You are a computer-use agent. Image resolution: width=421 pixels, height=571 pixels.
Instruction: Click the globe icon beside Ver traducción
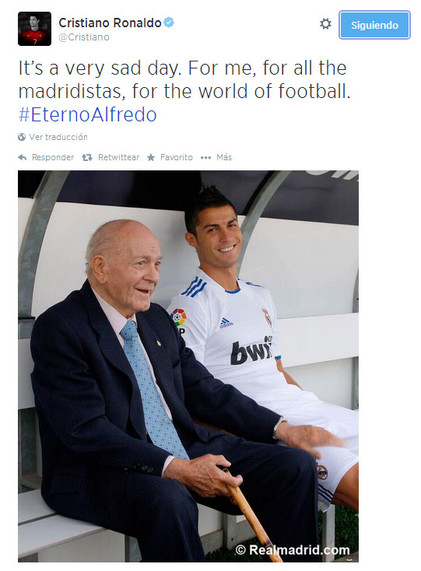(22, 137)
